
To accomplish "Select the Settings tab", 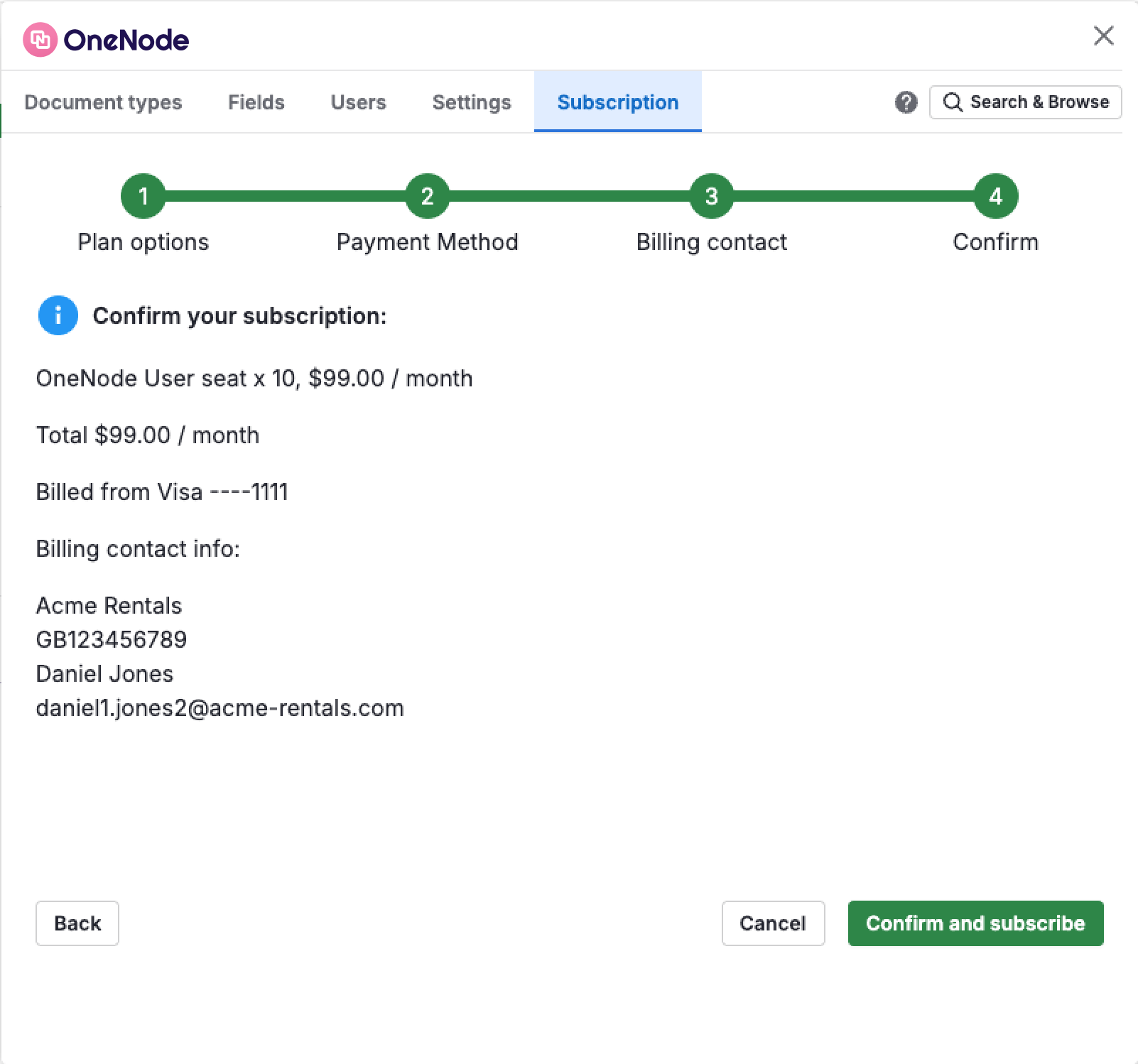I will (x=472, y=102).
